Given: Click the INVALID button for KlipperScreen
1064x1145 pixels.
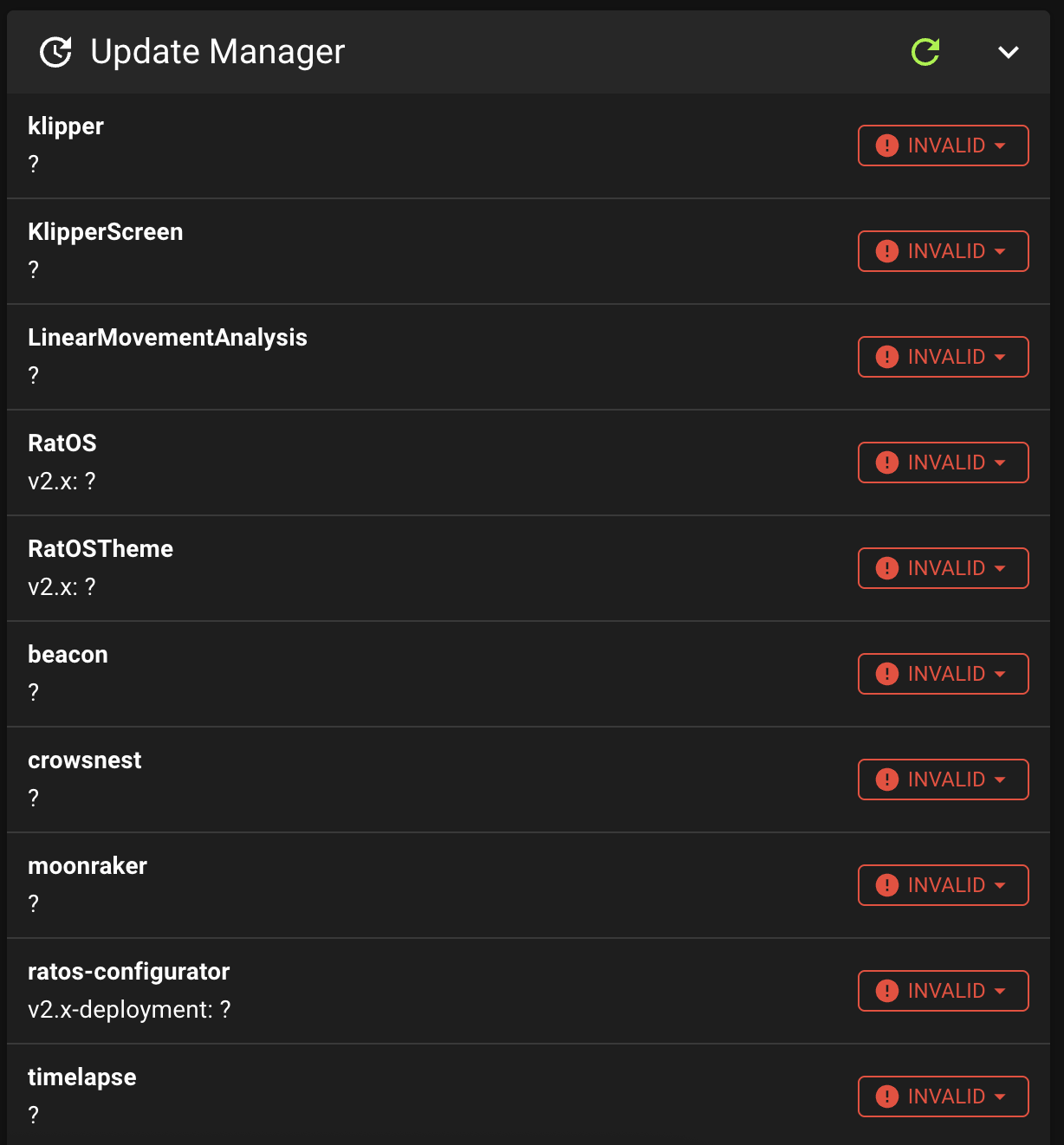Looking at the screenshot, I should [943, 251].
